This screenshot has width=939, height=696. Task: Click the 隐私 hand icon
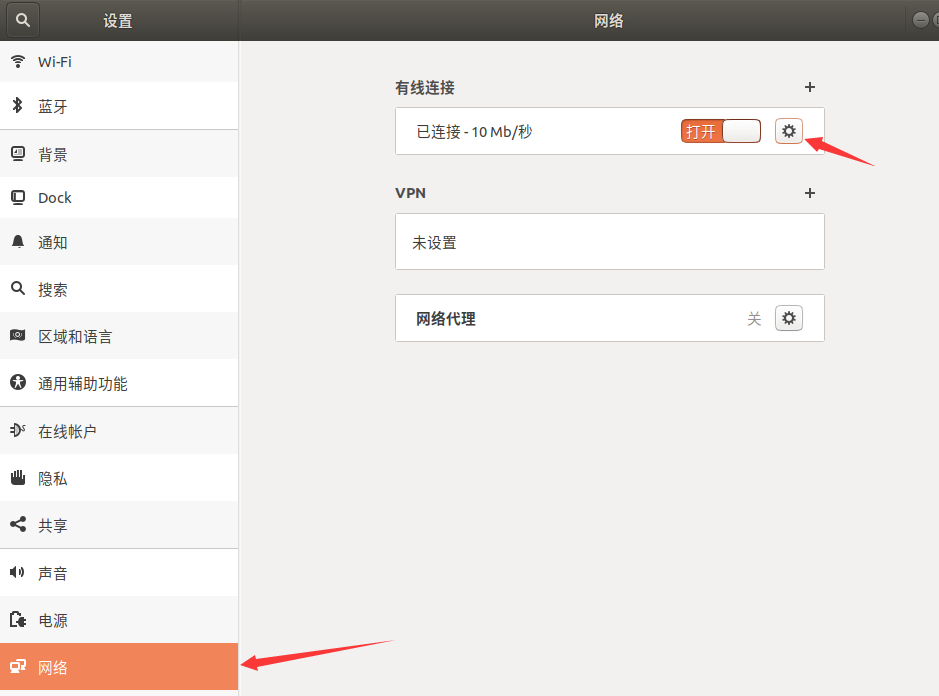(x=18, y=477)
